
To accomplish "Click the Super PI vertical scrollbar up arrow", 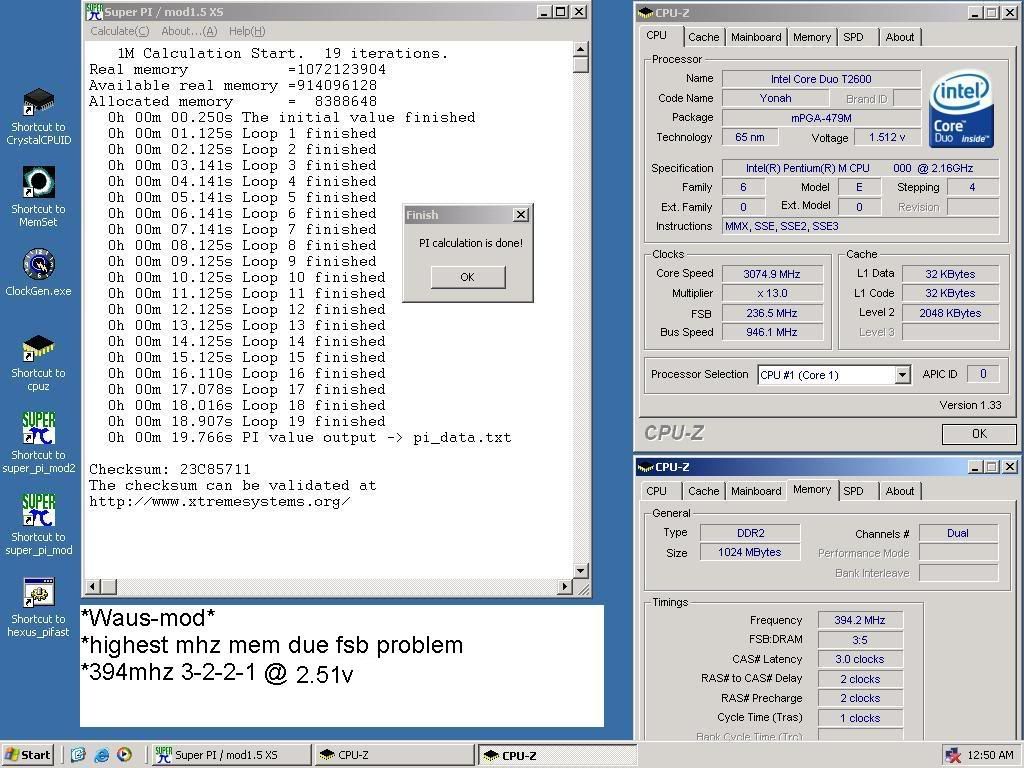I will coord(581,49).
